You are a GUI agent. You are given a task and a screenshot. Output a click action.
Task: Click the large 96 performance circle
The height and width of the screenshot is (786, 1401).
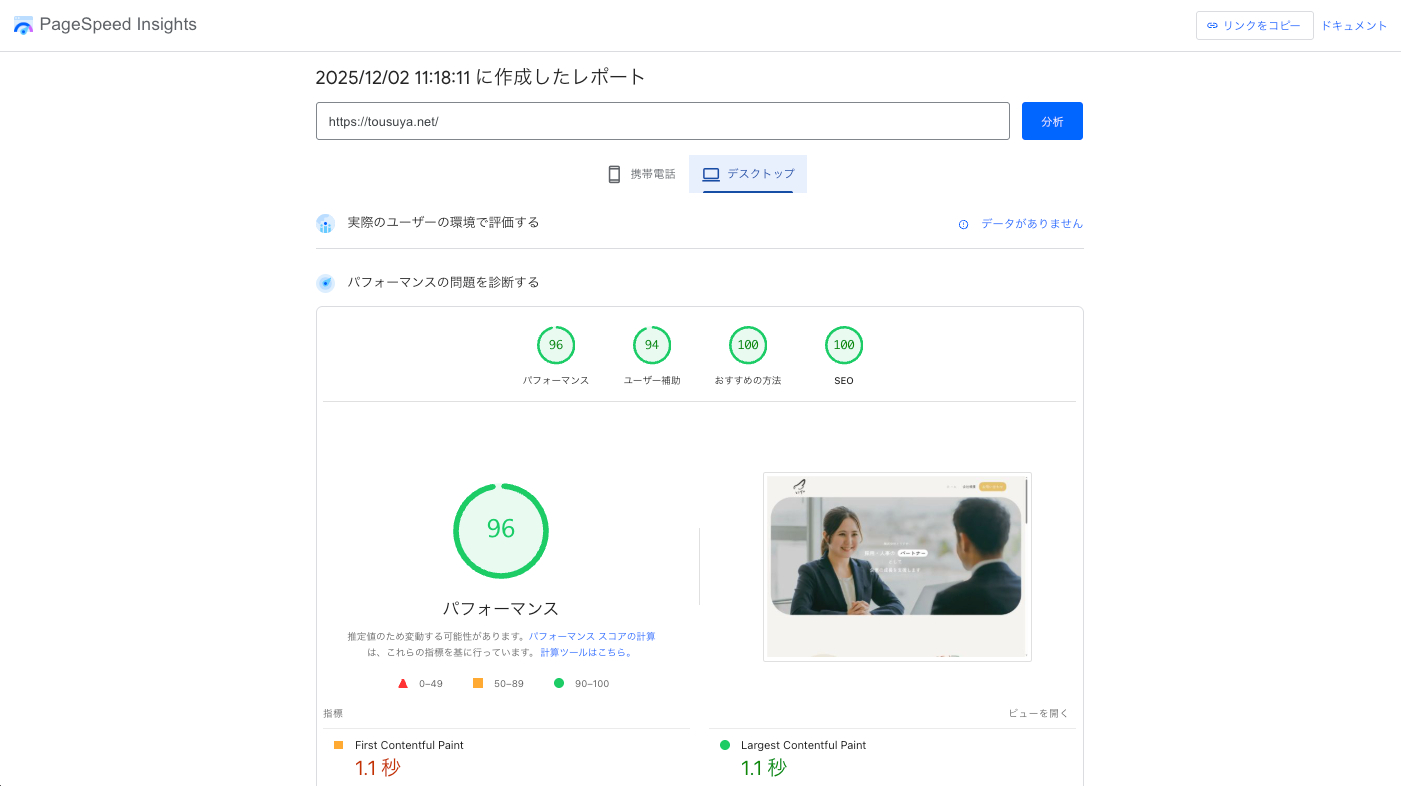click(x=501, y=530)
